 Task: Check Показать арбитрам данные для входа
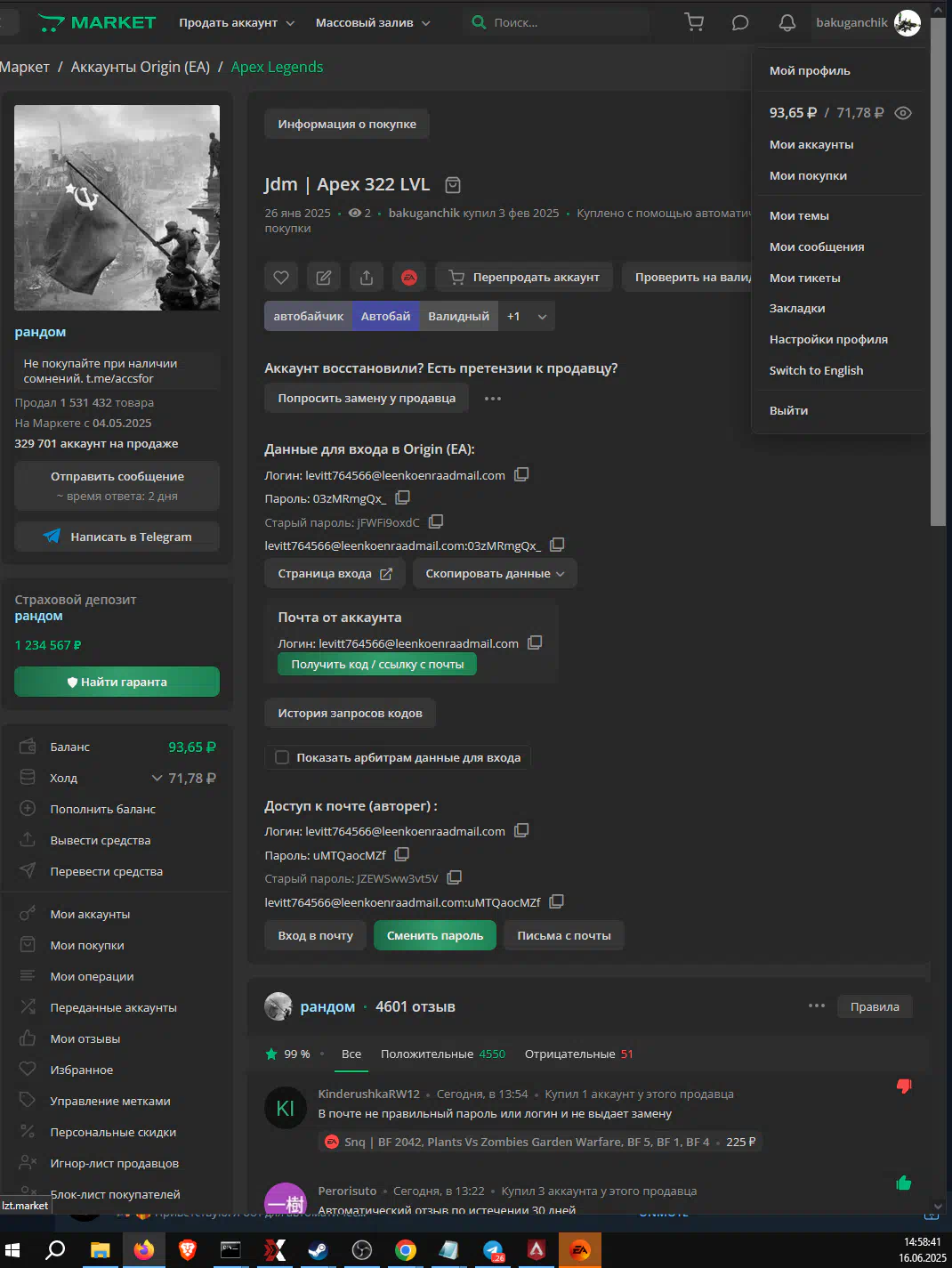pyautogui.click(x=282, y=757)
